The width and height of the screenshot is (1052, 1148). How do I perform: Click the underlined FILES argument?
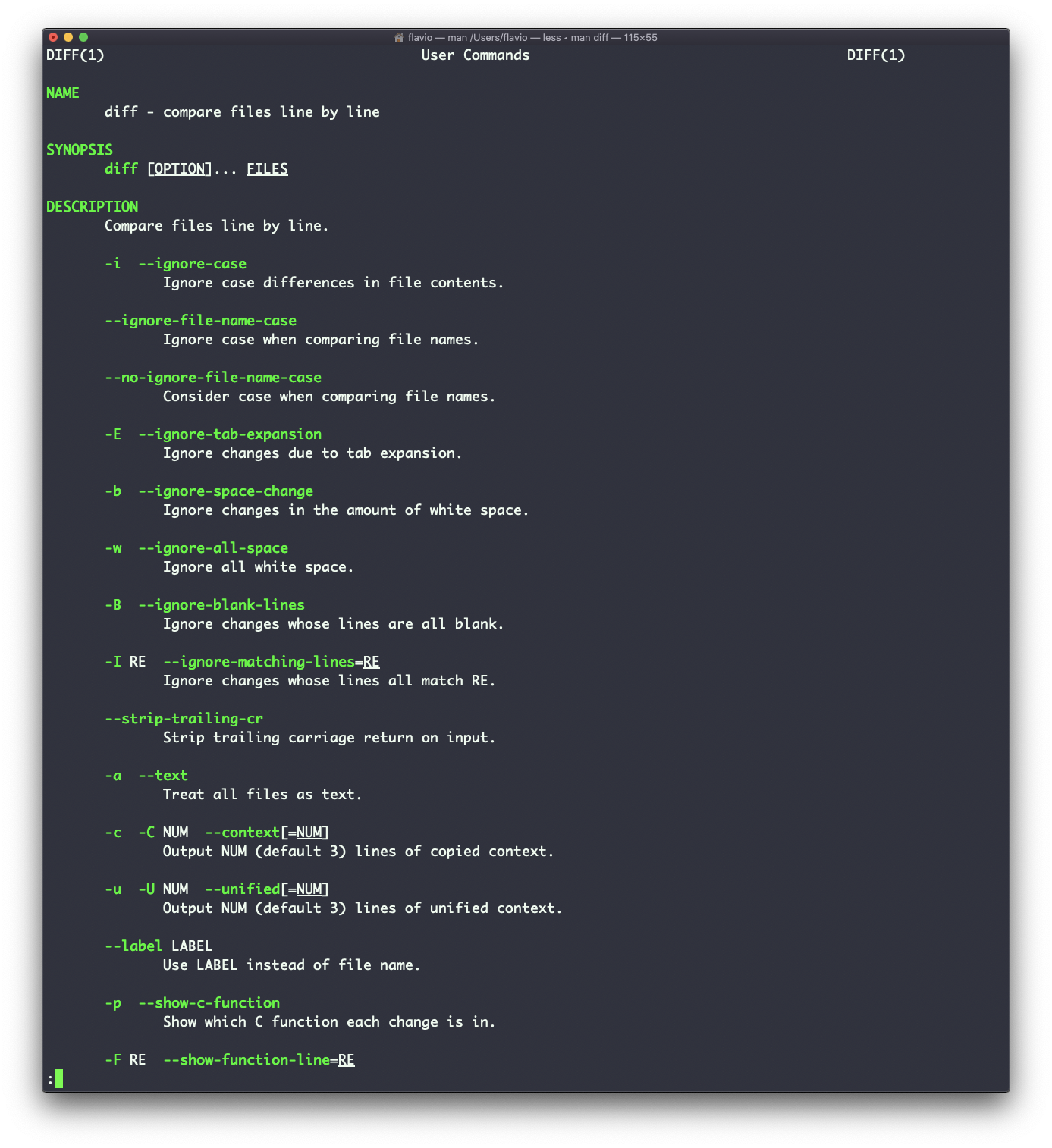coord(267,168)
